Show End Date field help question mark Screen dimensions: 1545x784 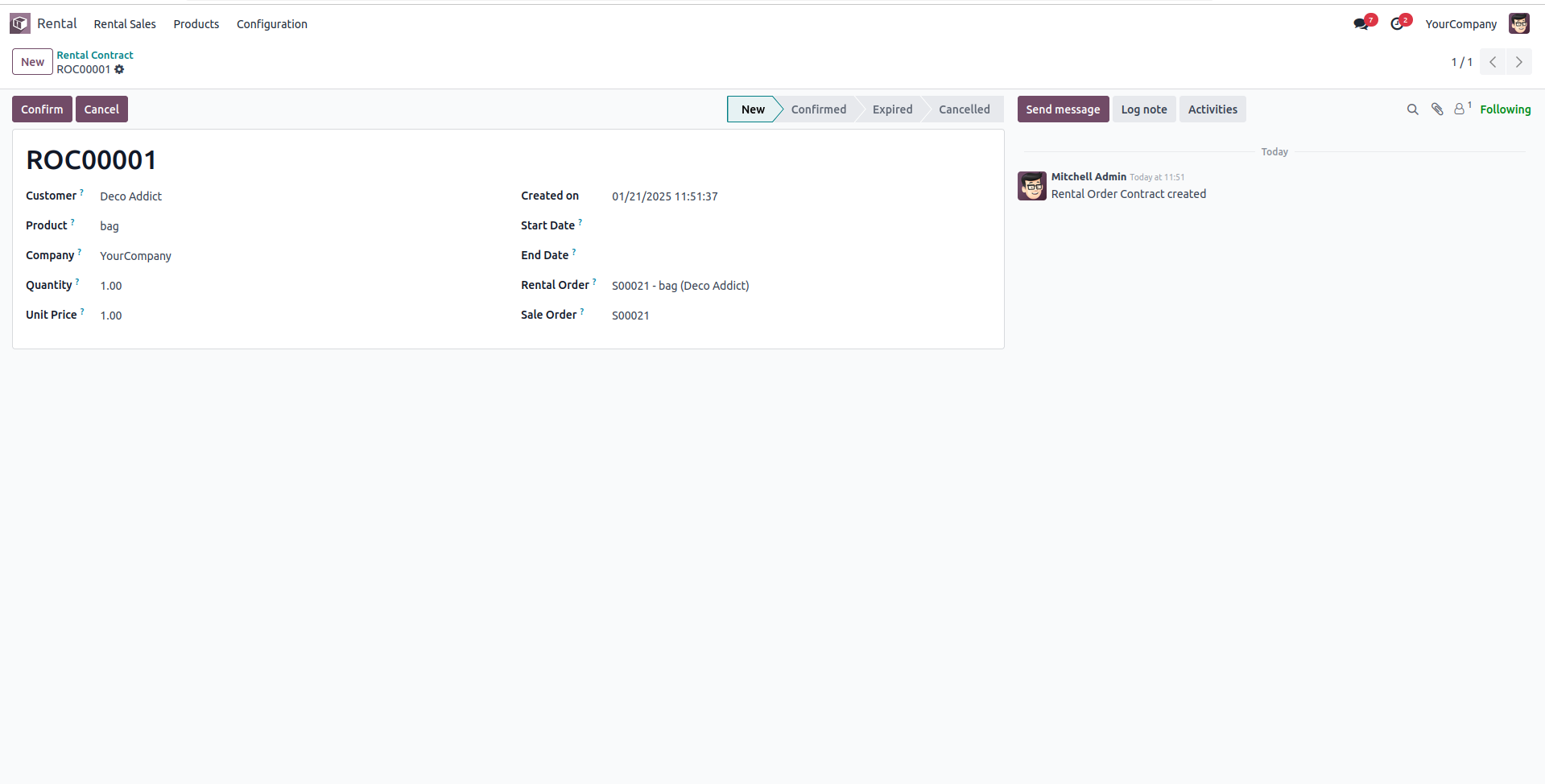pyautogui.click(x=574, y=252)
